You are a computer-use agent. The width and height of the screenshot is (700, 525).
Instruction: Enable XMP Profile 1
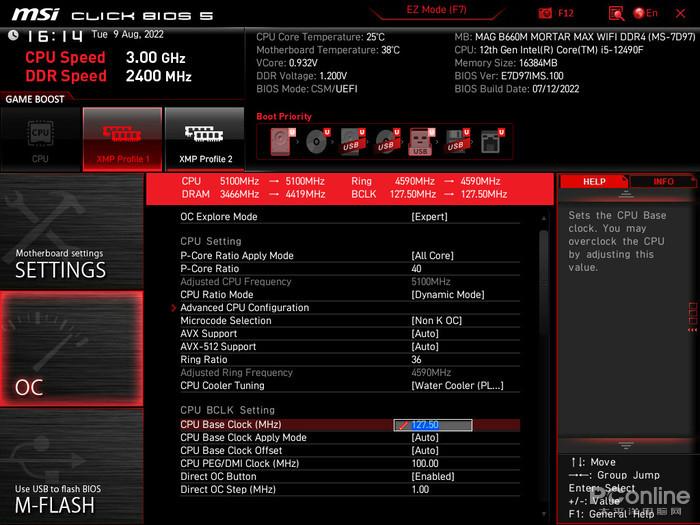click(x=122, y=140)
